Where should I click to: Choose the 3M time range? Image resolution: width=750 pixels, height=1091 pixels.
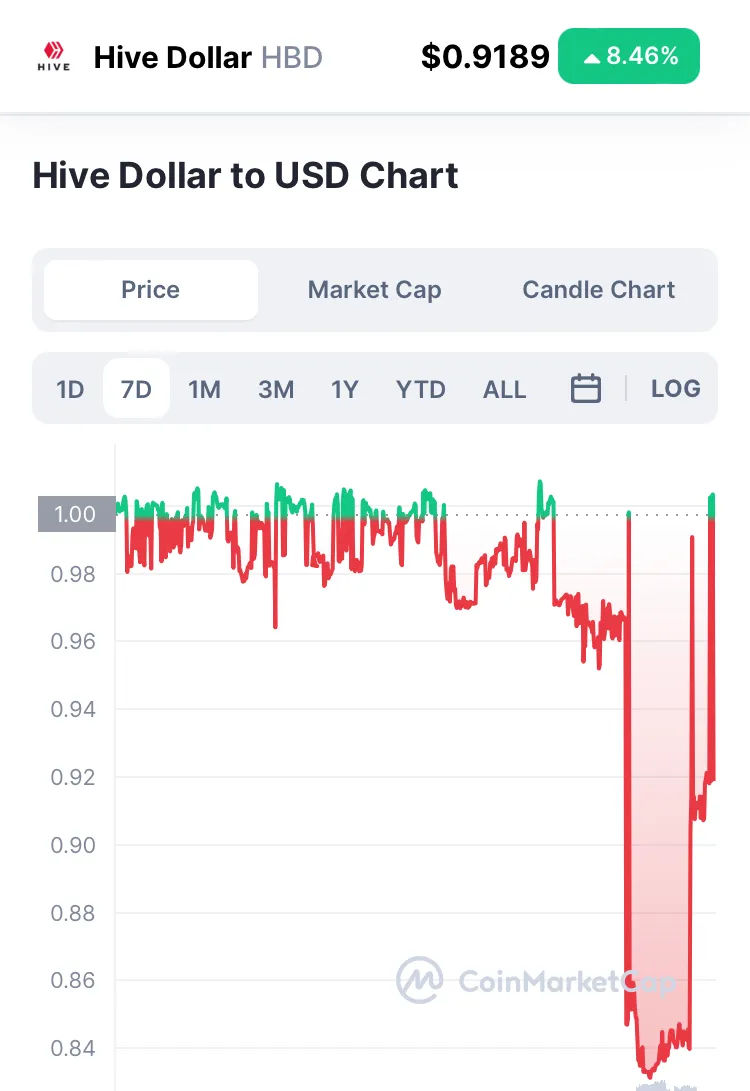(x=276, y=389)
